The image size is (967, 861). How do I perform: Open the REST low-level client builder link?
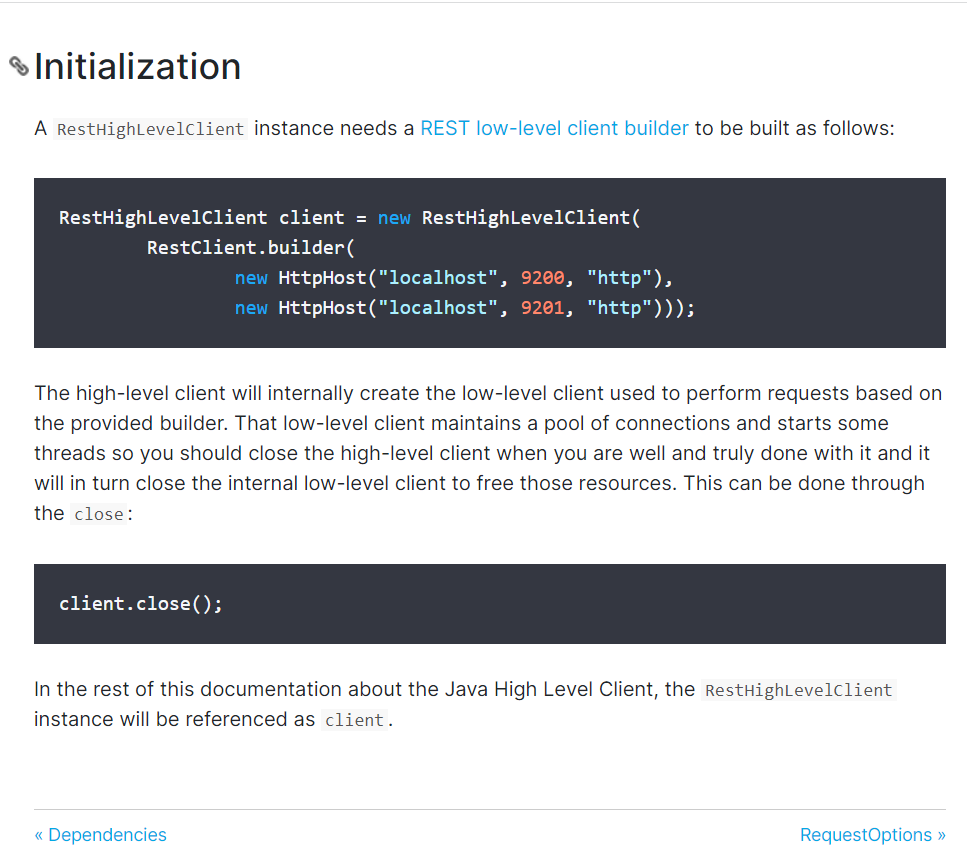[x=554, y=128]
